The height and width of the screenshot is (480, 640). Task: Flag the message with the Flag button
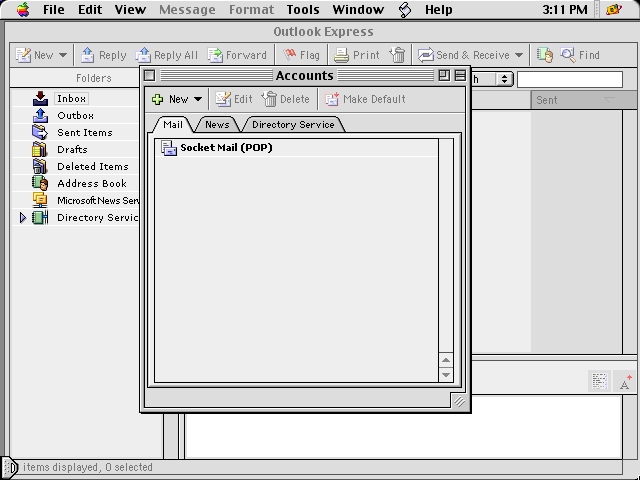point(302,55)
